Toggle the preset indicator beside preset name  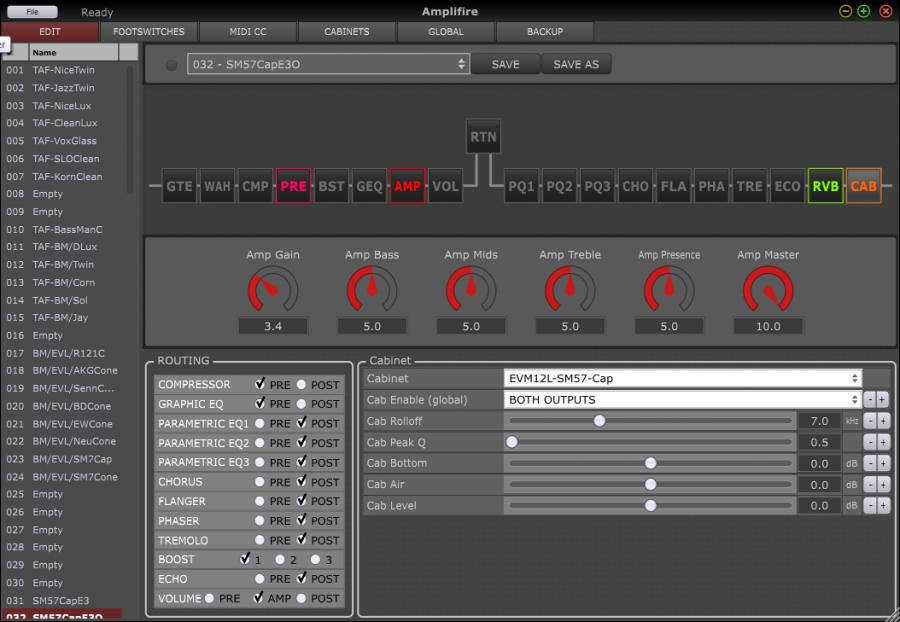[x=171, y=65]
